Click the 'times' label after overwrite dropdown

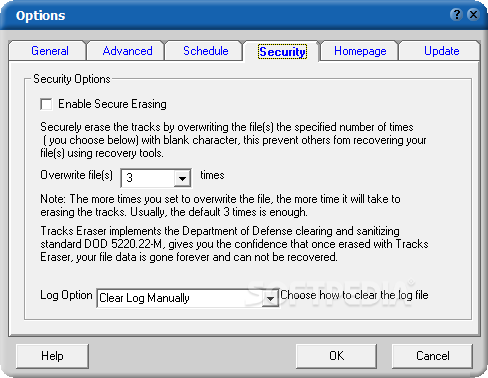coord(212,175)
